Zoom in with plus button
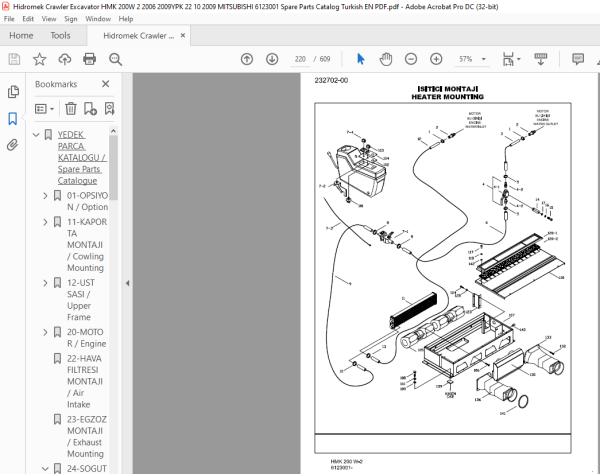Image resolution: width=600 pixels, height=474 pixels. (436, 59)
